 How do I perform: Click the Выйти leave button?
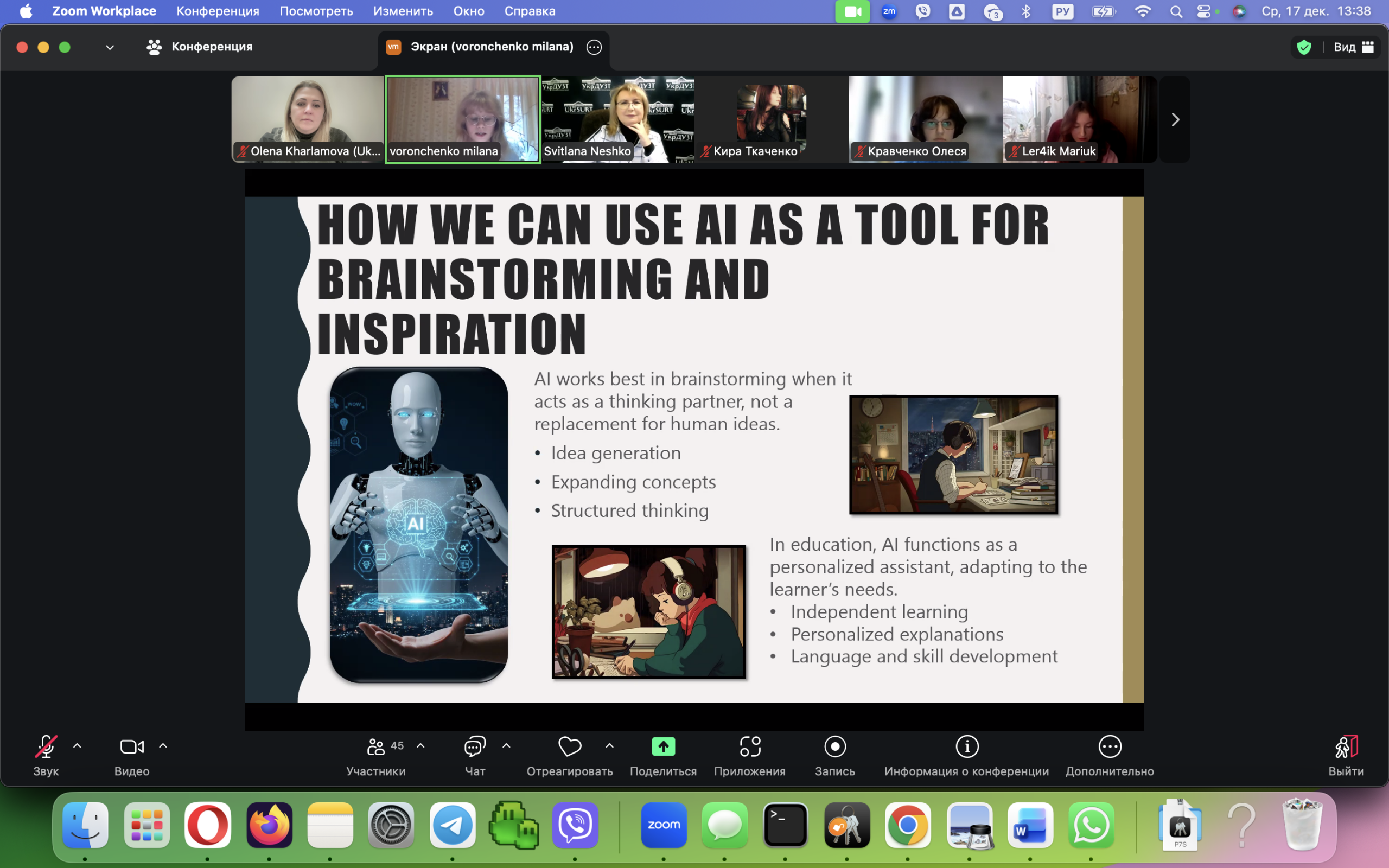[1346, 747]
